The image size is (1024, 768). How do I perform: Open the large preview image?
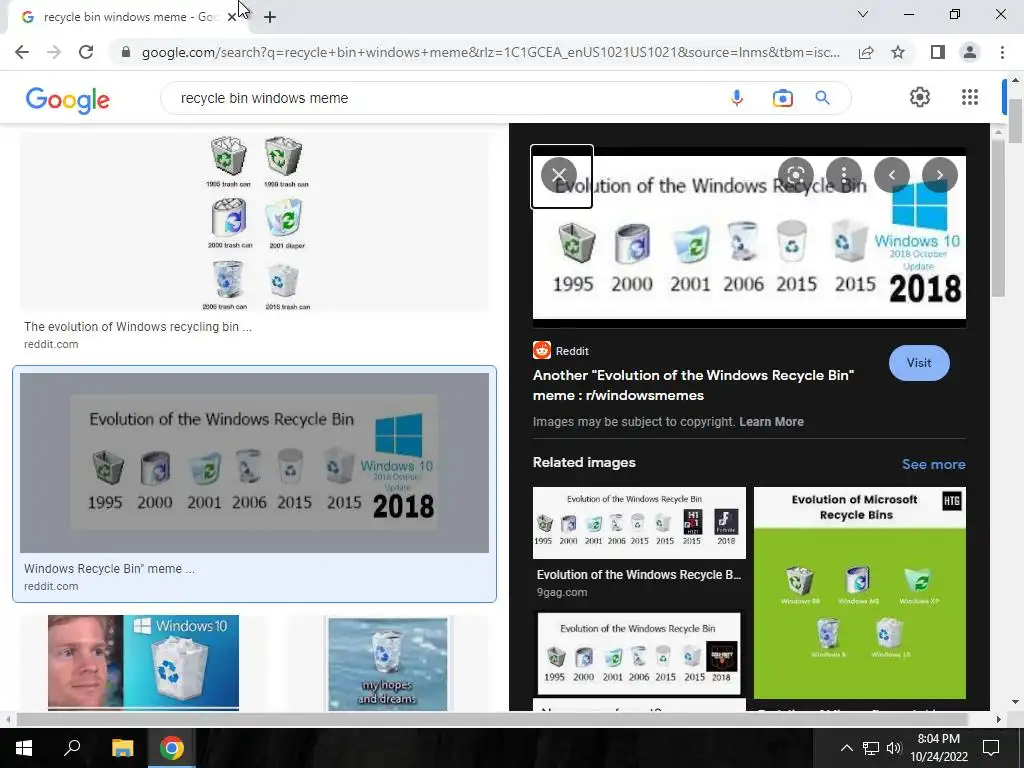pos(749,238)
